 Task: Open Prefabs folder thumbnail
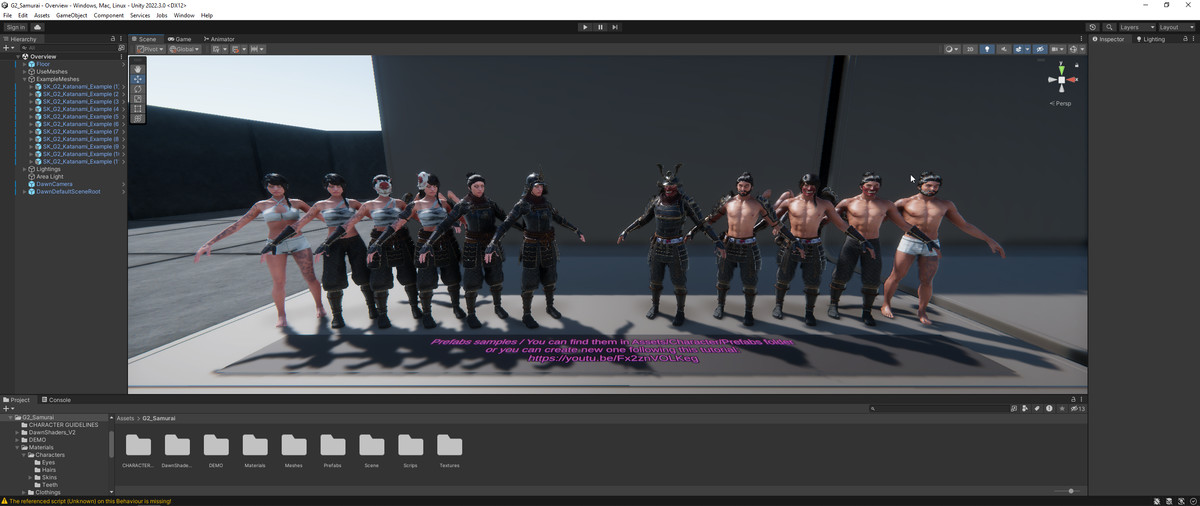click(333, 445)
